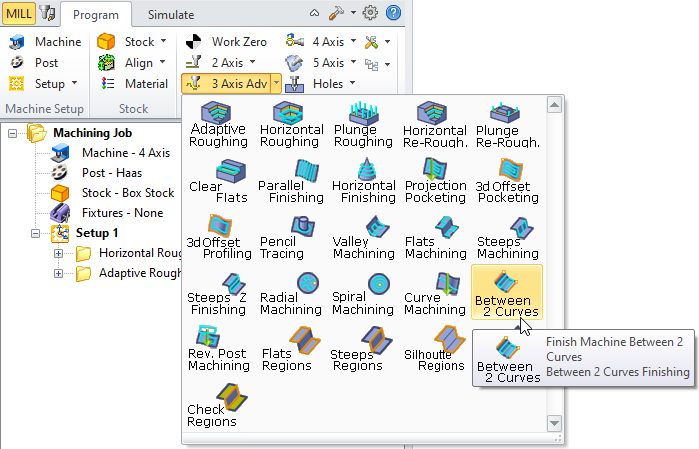Collapse the Setup 1 tree node
Screen dimensions: 699x449
[37, 233]
